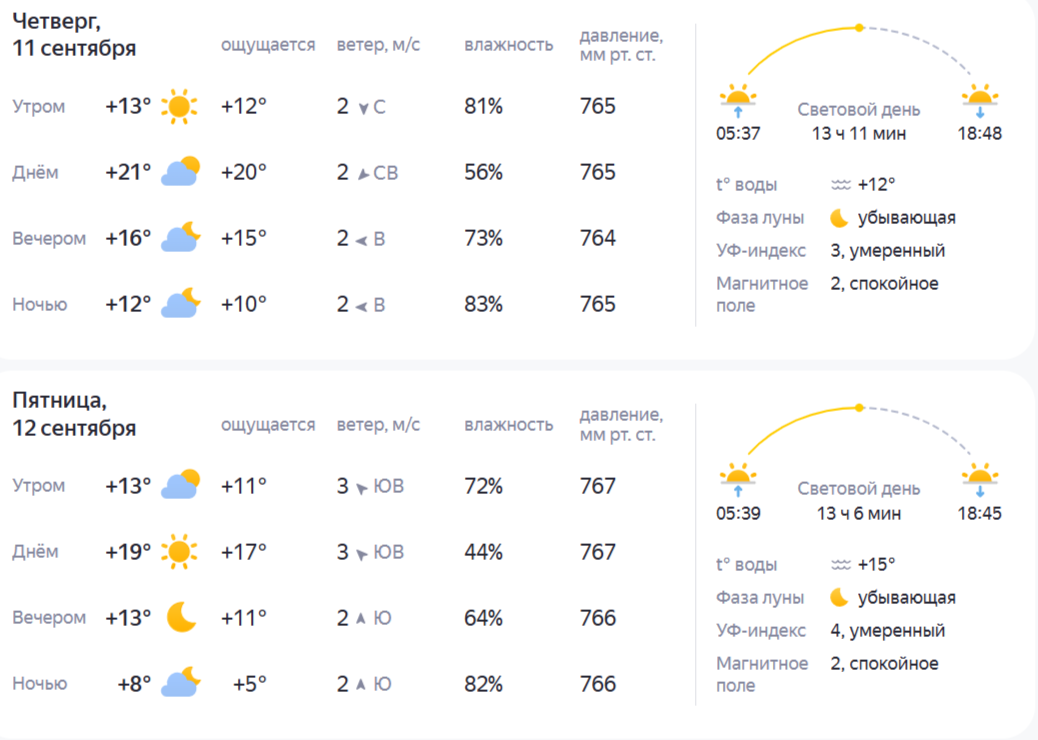Click the cloudy moon icon for Friday night

181,682
